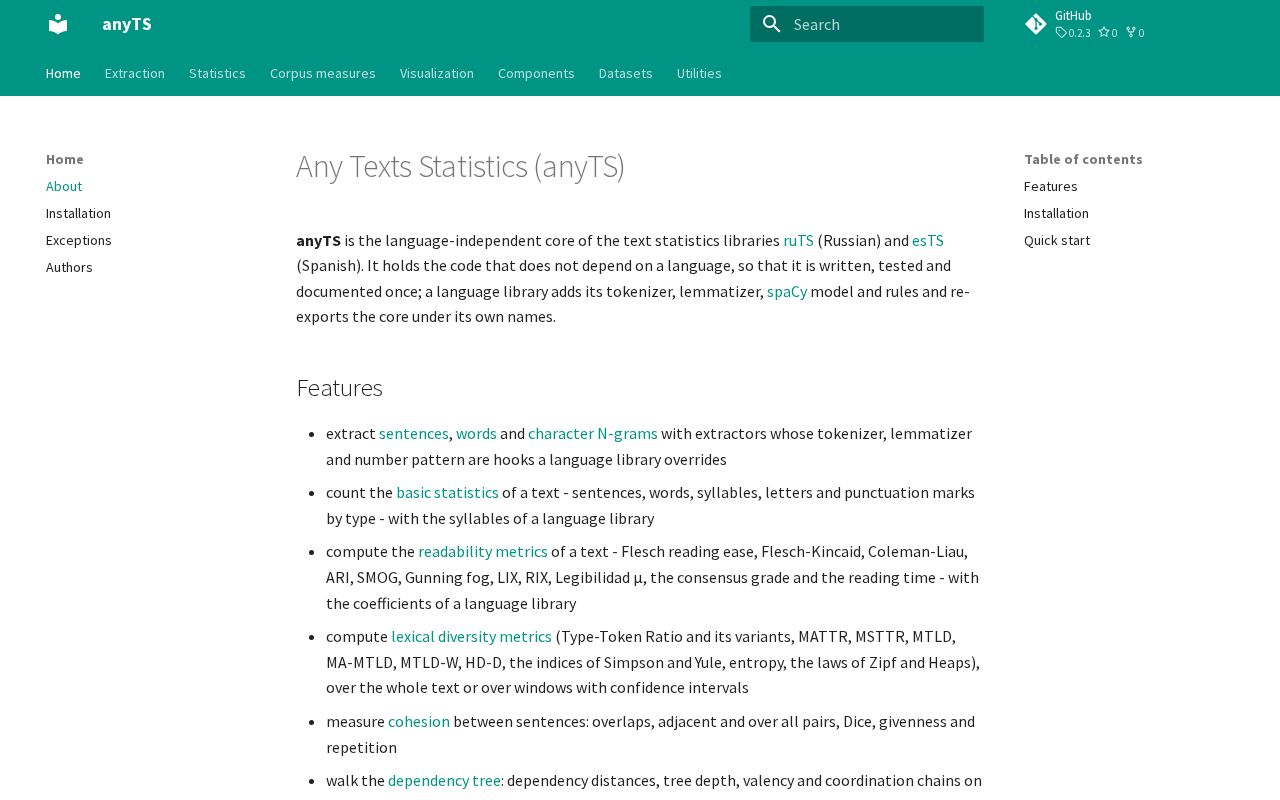
Task: Click the GitHub stars count icon
Action: pyautogui.click(x=1104, y=33)
